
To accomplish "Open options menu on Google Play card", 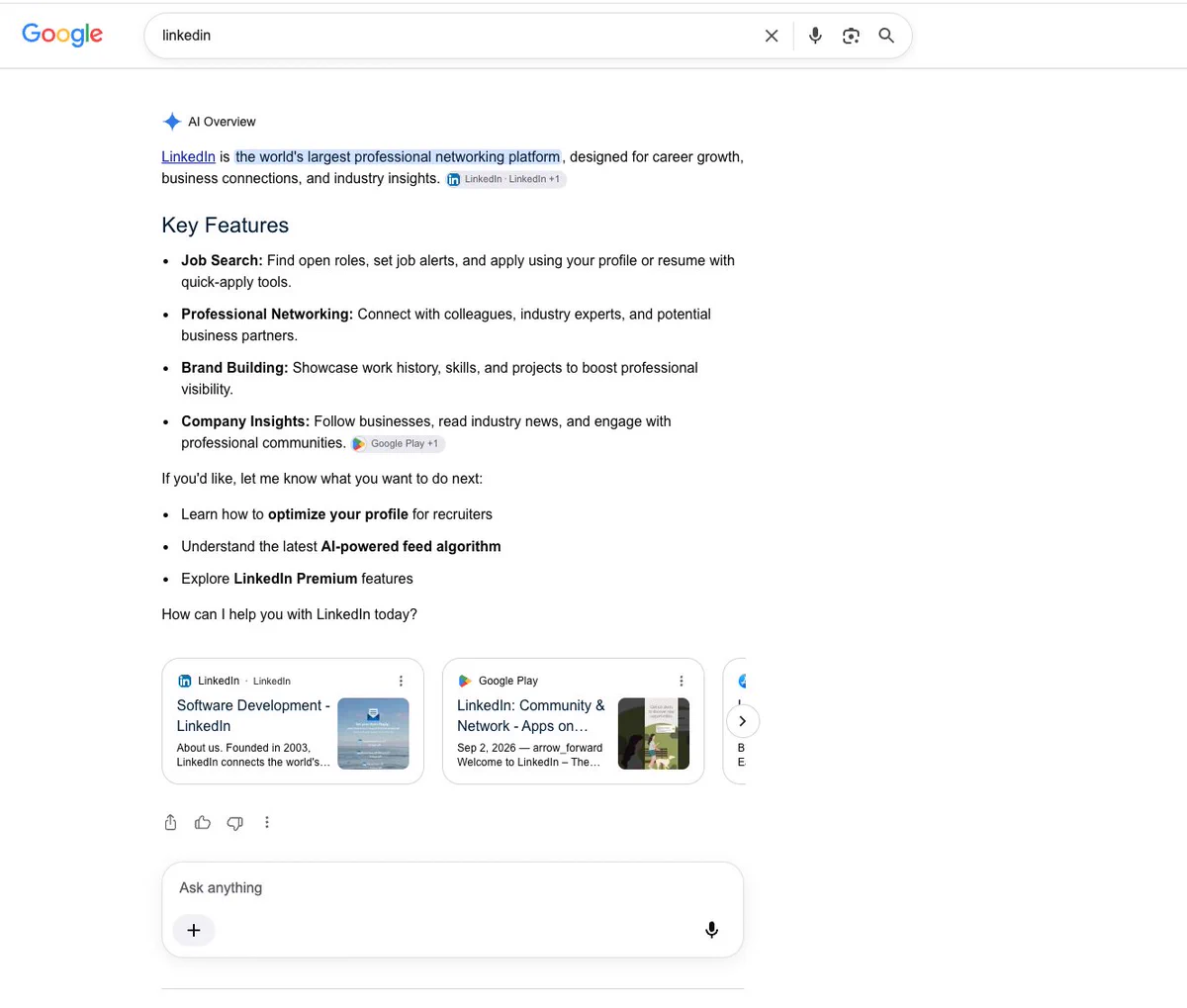I will tap(681, 681).
